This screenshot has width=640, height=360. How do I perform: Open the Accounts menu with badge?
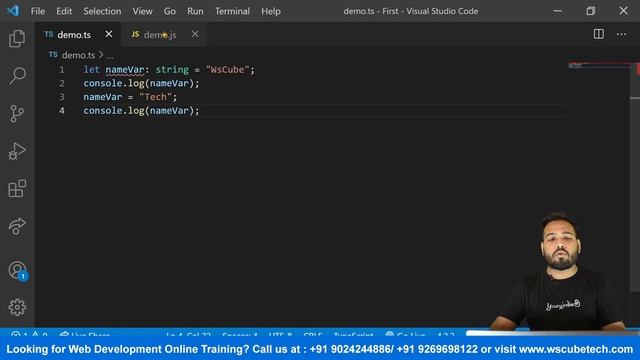pyautogui.click(x=18, y=270)
